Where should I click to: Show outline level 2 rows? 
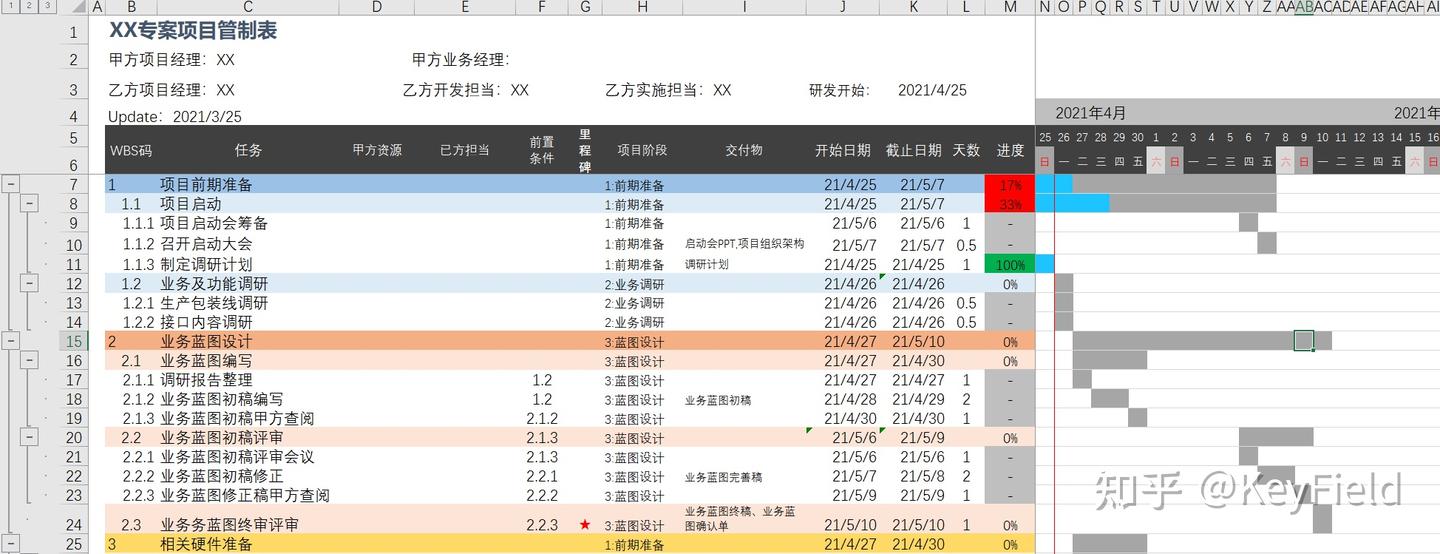click(x=29, y=6)
